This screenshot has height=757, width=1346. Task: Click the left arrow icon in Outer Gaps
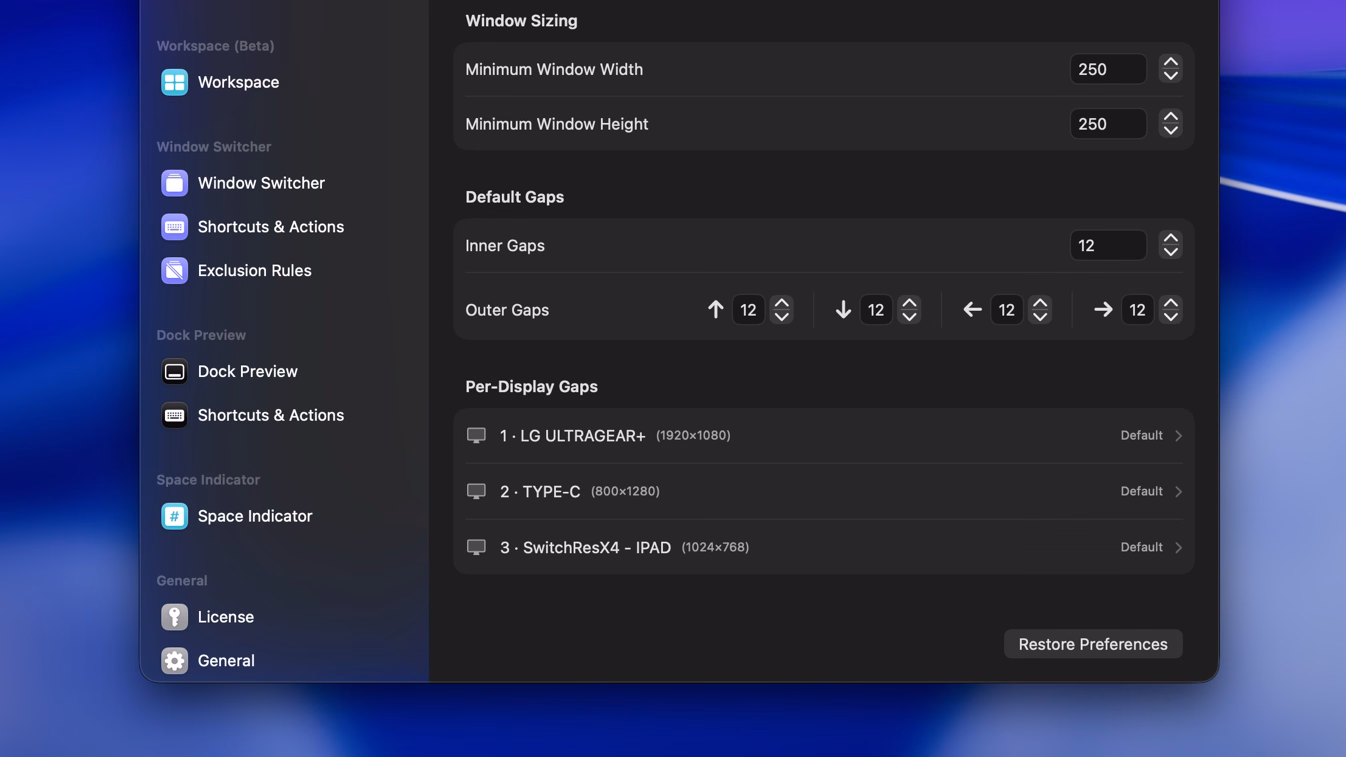tap(972, 310)
